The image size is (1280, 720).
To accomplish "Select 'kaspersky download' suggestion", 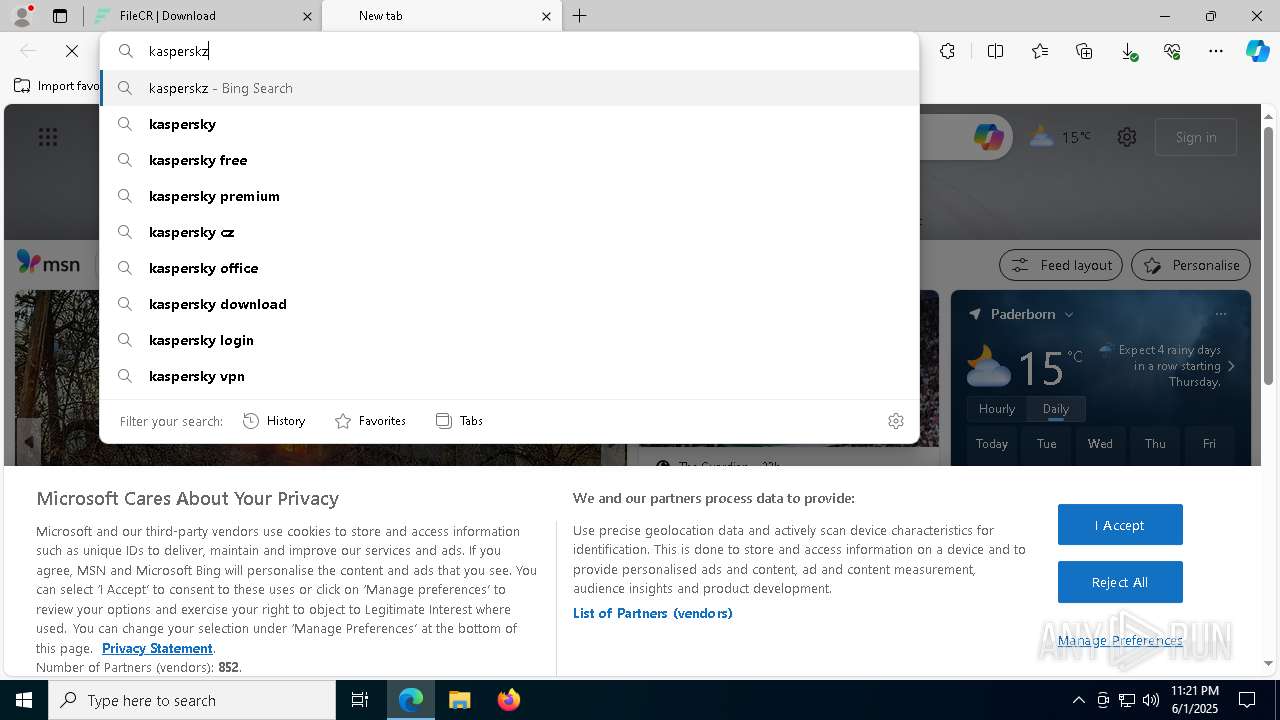I will coord(510,304).
